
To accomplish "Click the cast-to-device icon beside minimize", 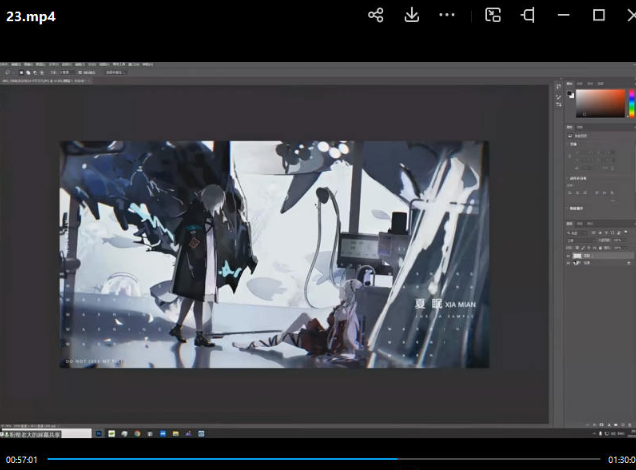I will pos(528,15).
